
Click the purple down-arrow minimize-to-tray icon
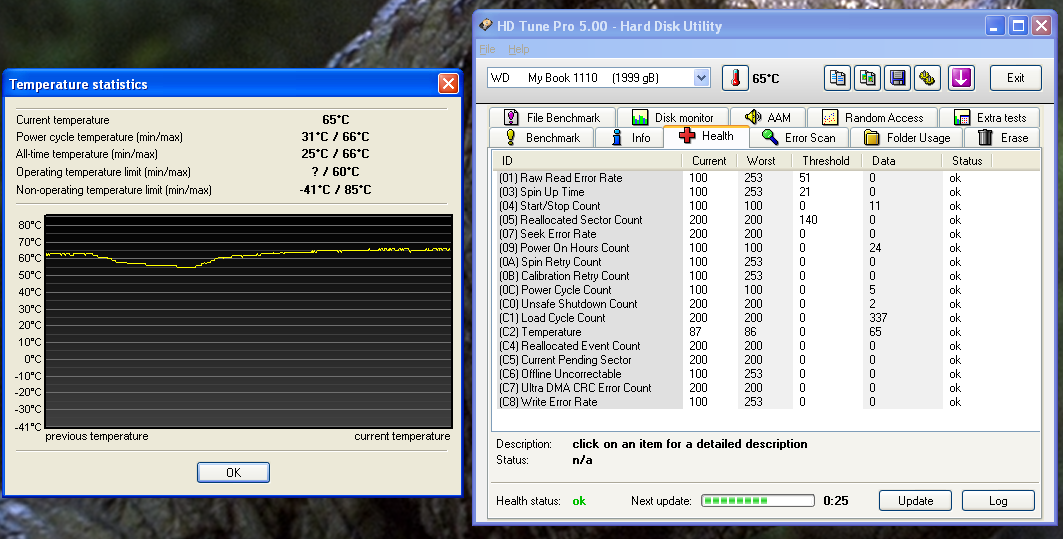(961, 78)
